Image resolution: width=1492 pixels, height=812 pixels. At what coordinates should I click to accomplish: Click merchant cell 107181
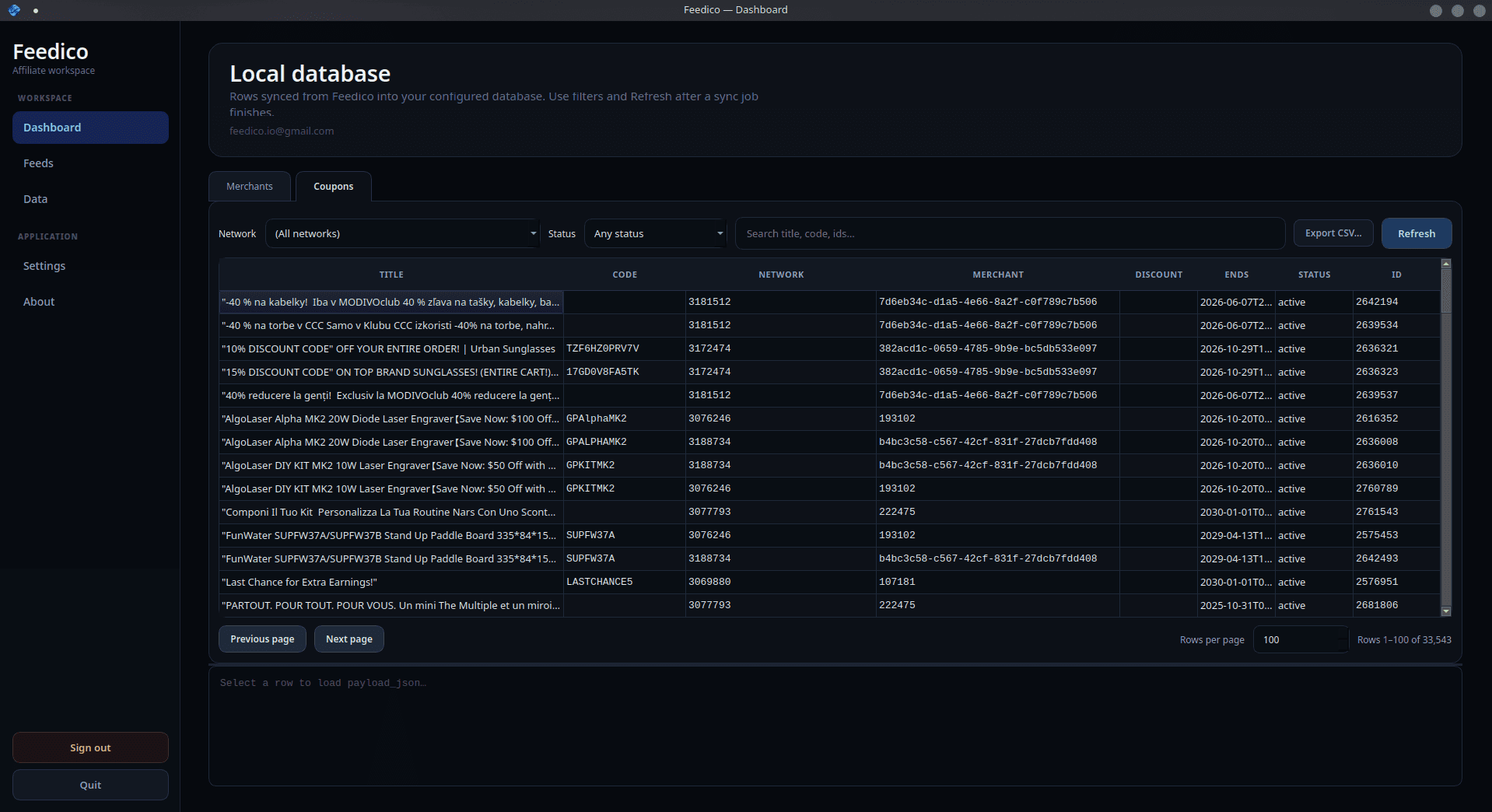(x=998, y=582)
